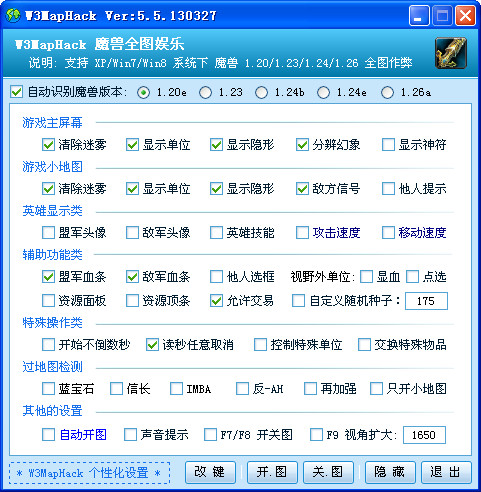The image size is (481, 492).
Task: Click the random seed field showing 175
Action: [x=426, y=301]
